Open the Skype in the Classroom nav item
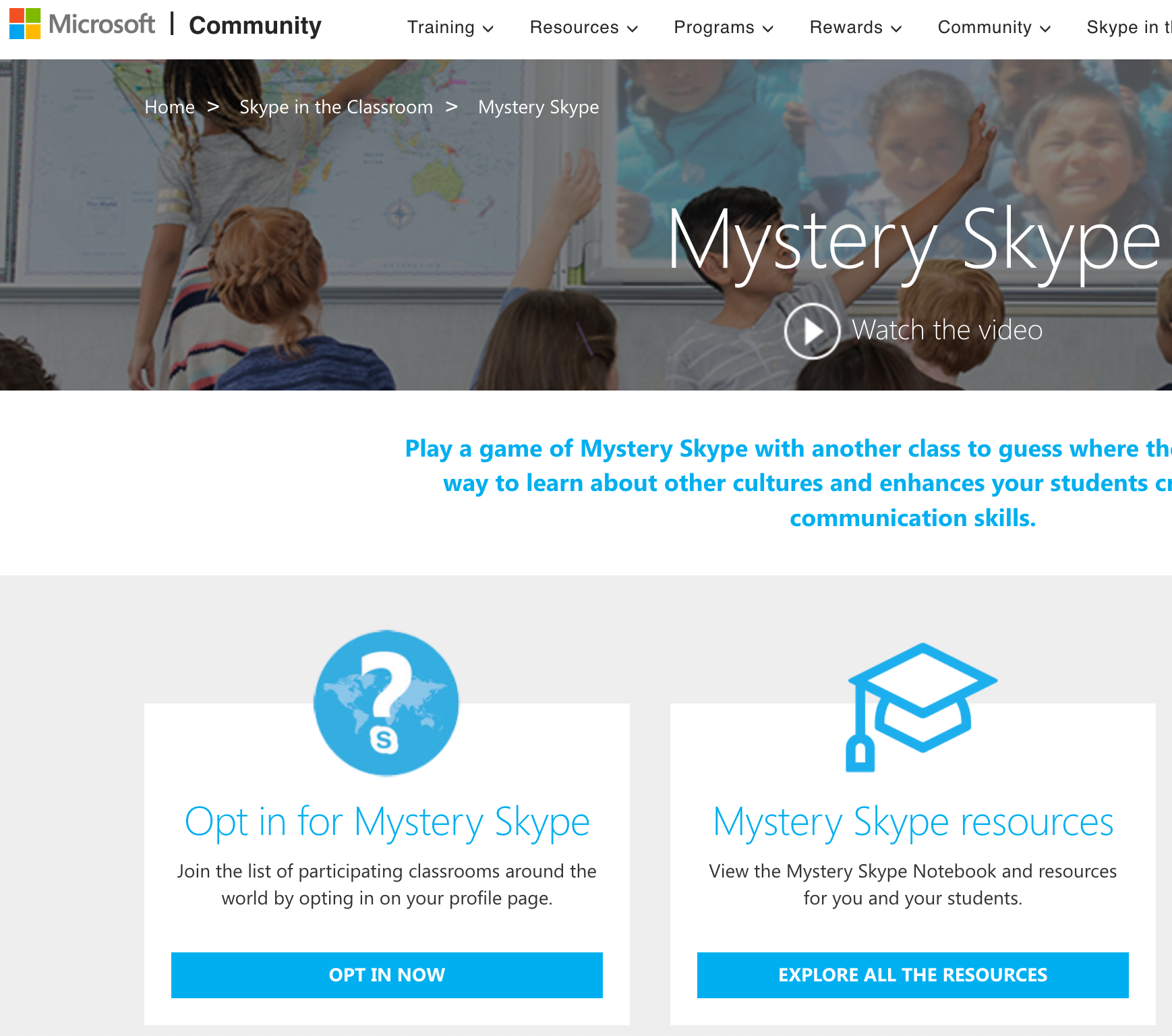Image resolution: width=1172 pixels, height=1036 pixels. [1129, 27]
